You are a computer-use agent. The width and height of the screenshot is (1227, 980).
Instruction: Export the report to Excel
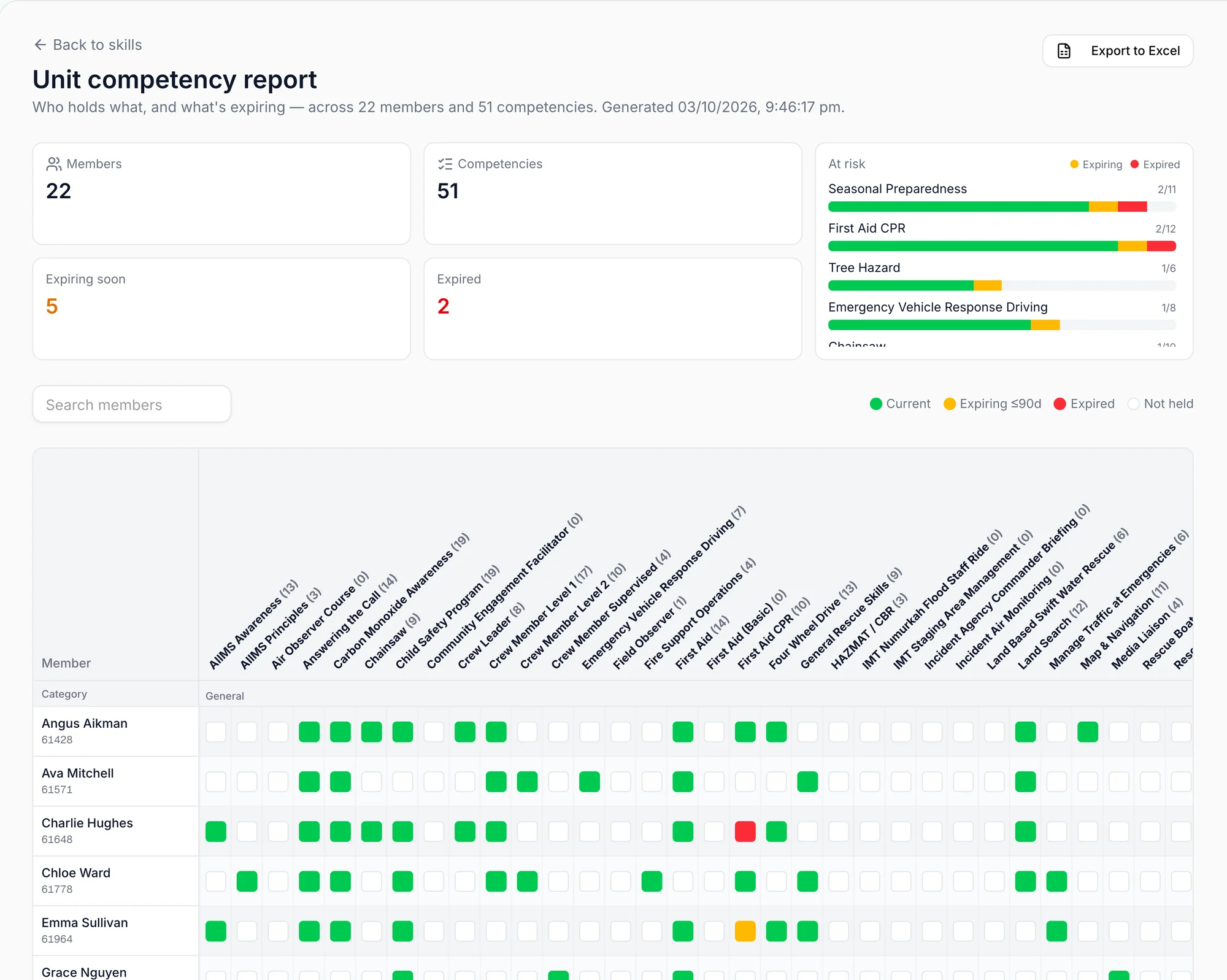1118,51
